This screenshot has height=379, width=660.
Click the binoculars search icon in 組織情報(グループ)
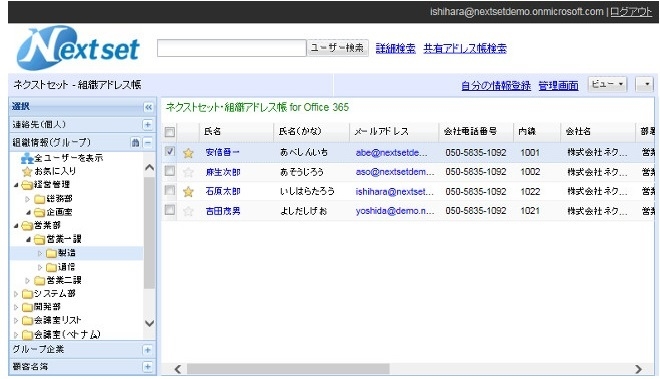pos(135,143)
